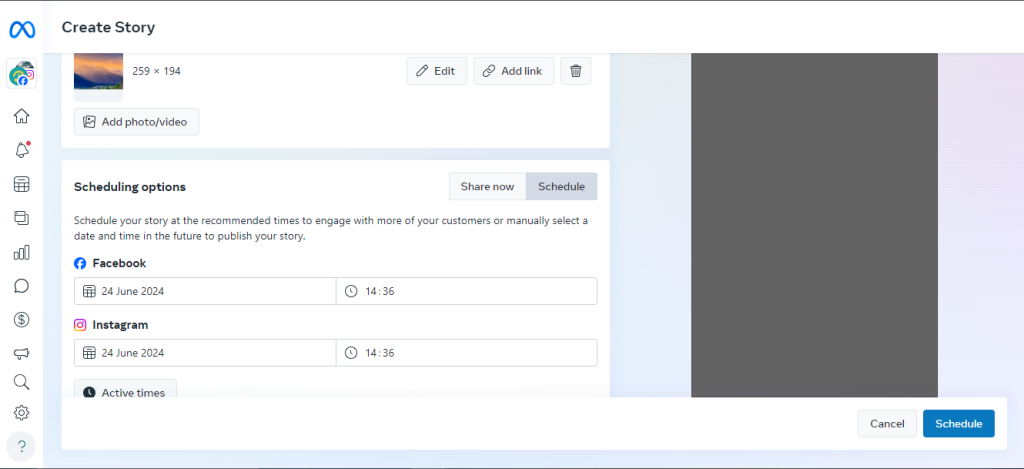Set the Instagram time field 14:36
This screenshot has width=1024, height=469.
[x=466, y=353]
